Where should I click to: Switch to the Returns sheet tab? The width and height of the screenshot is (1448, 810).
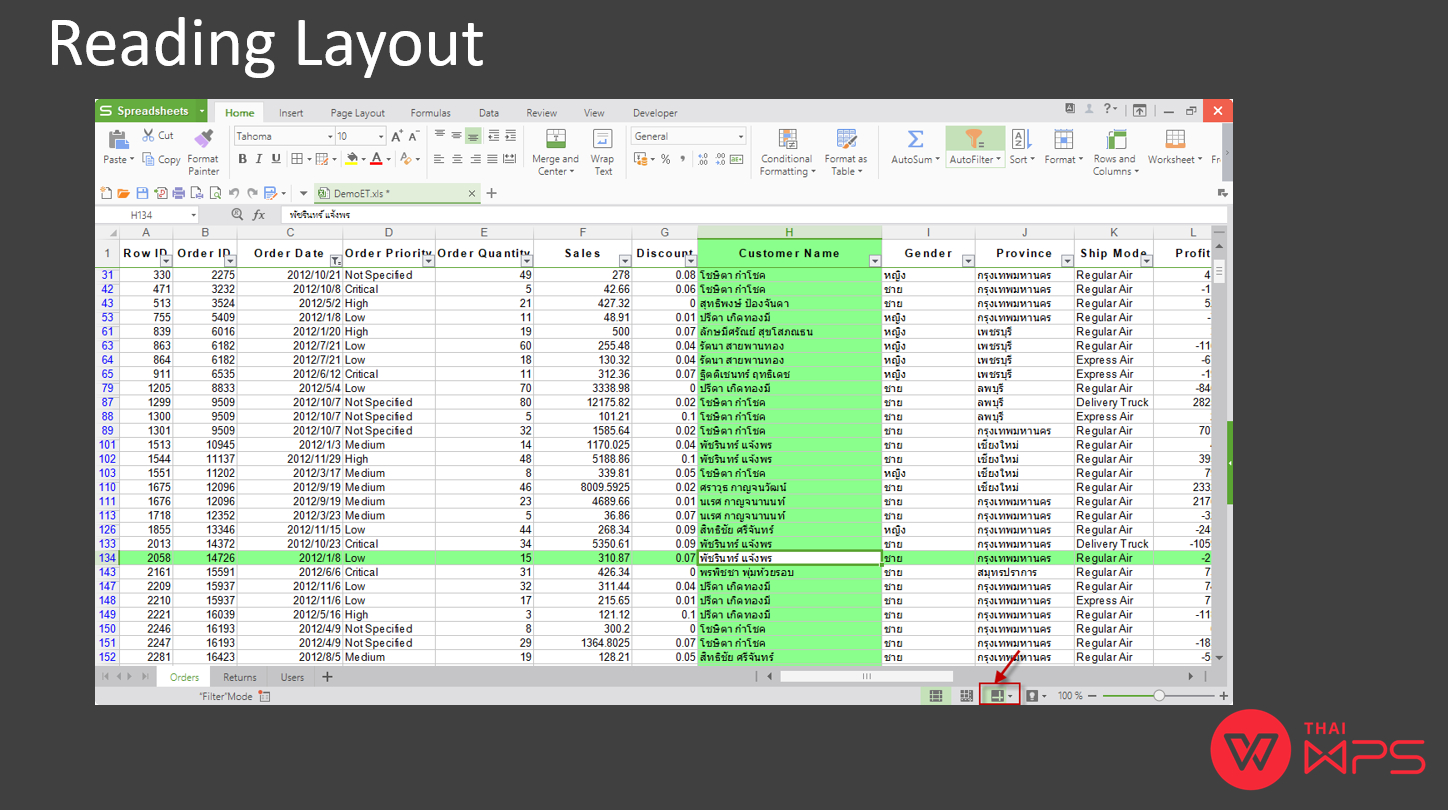(x=240, y=677)
